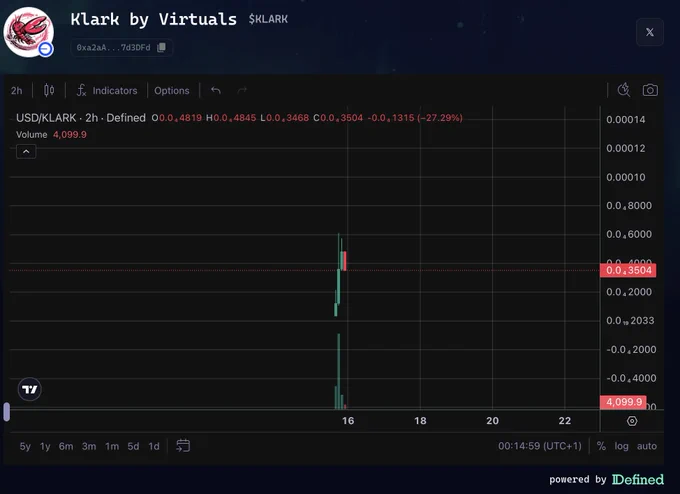
Task: Open the go-to-date calendar icon
Action: pos(183,446)
